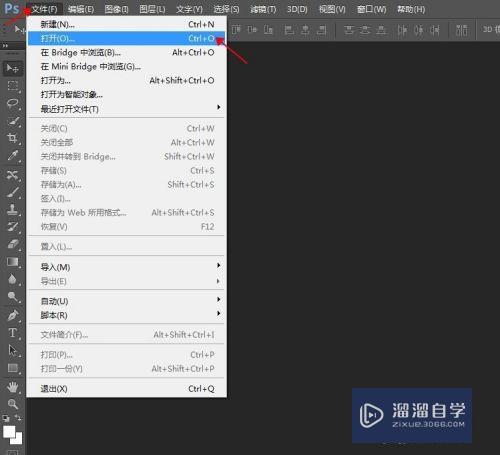Select the Crop tool
The height and width of the screenshot is (455, 500).
(x=13, y=138)
